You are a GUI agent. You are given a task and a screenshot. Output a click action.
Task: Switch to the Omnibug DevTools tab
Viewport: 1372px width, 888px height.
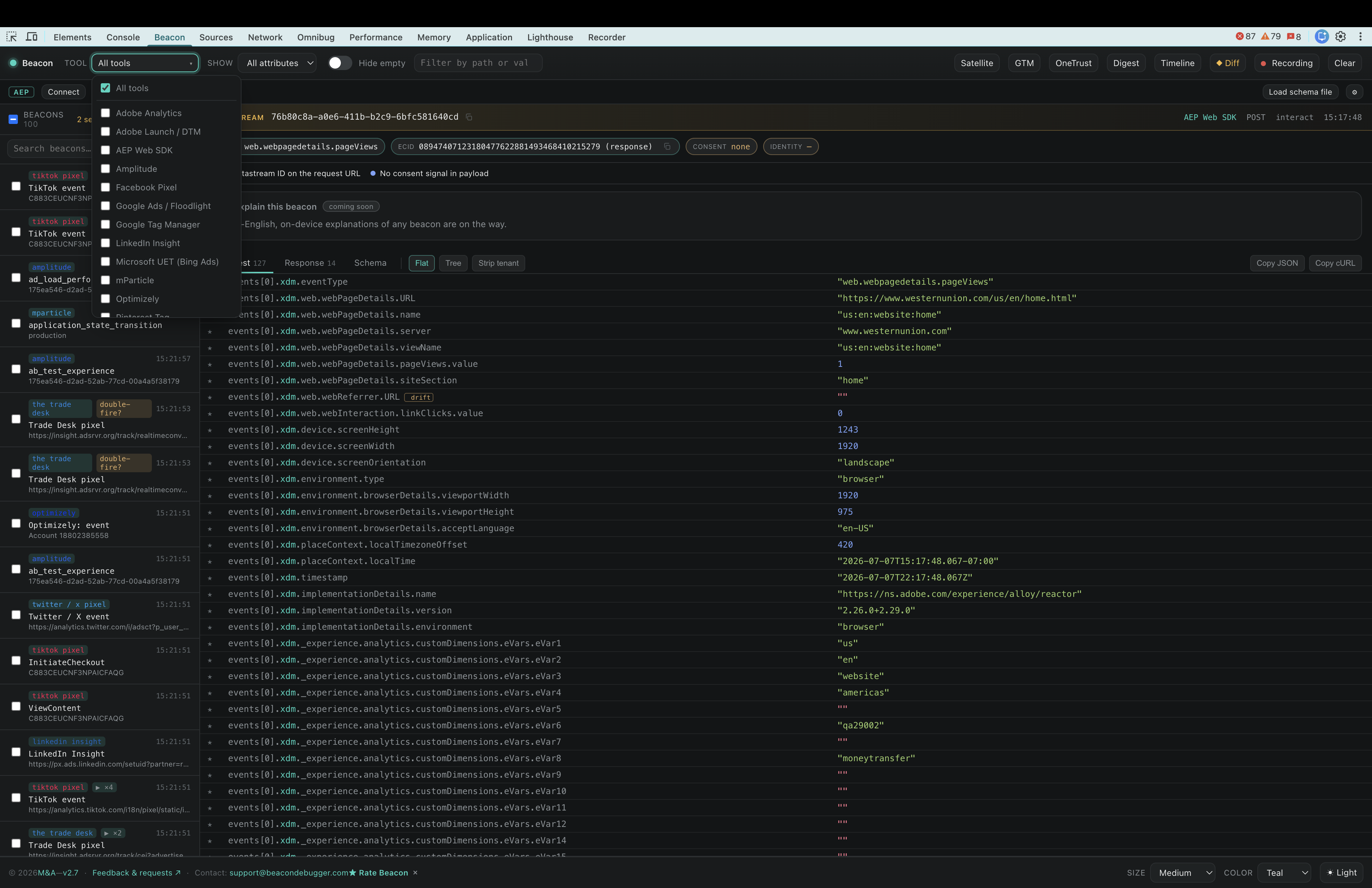[x=315, y=38]
